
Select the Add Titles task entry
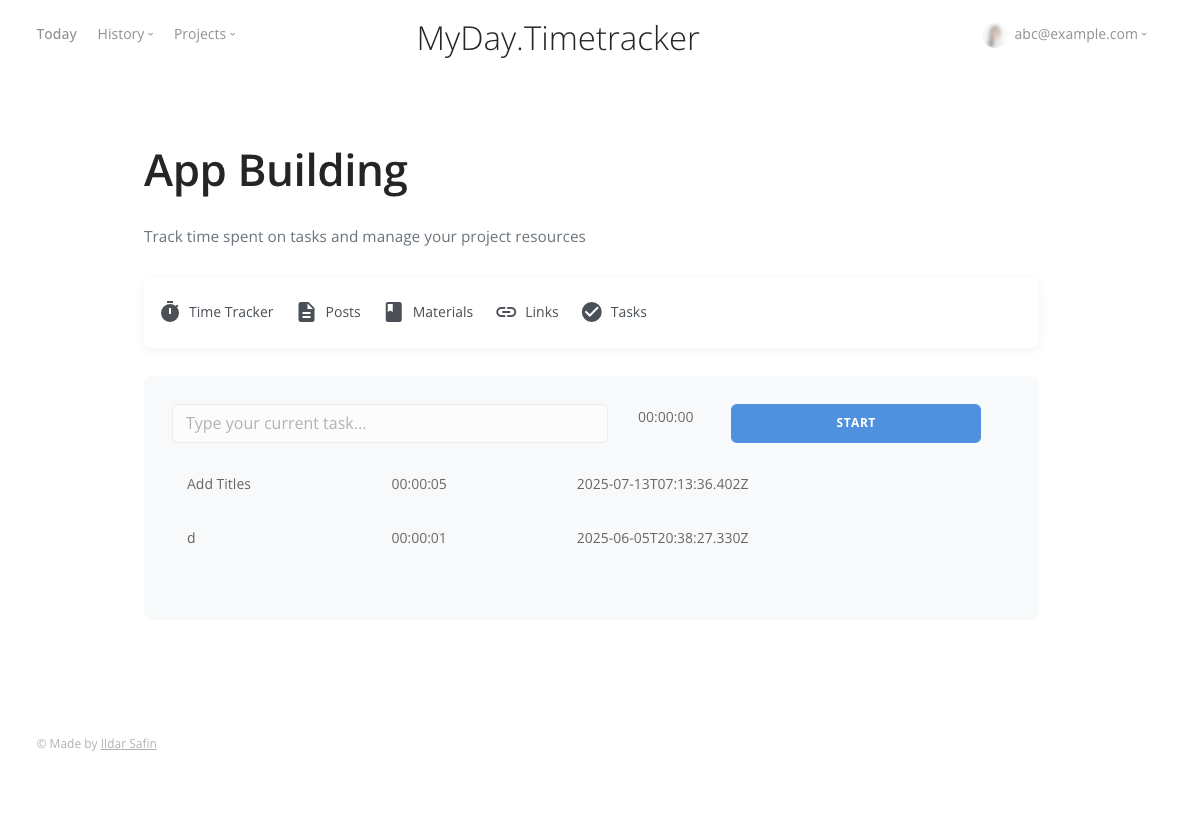[219, 483]
